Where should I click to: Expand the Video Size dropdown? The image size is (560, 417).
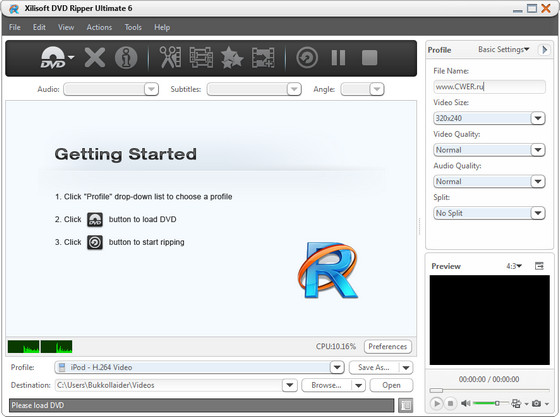point(538,118)
